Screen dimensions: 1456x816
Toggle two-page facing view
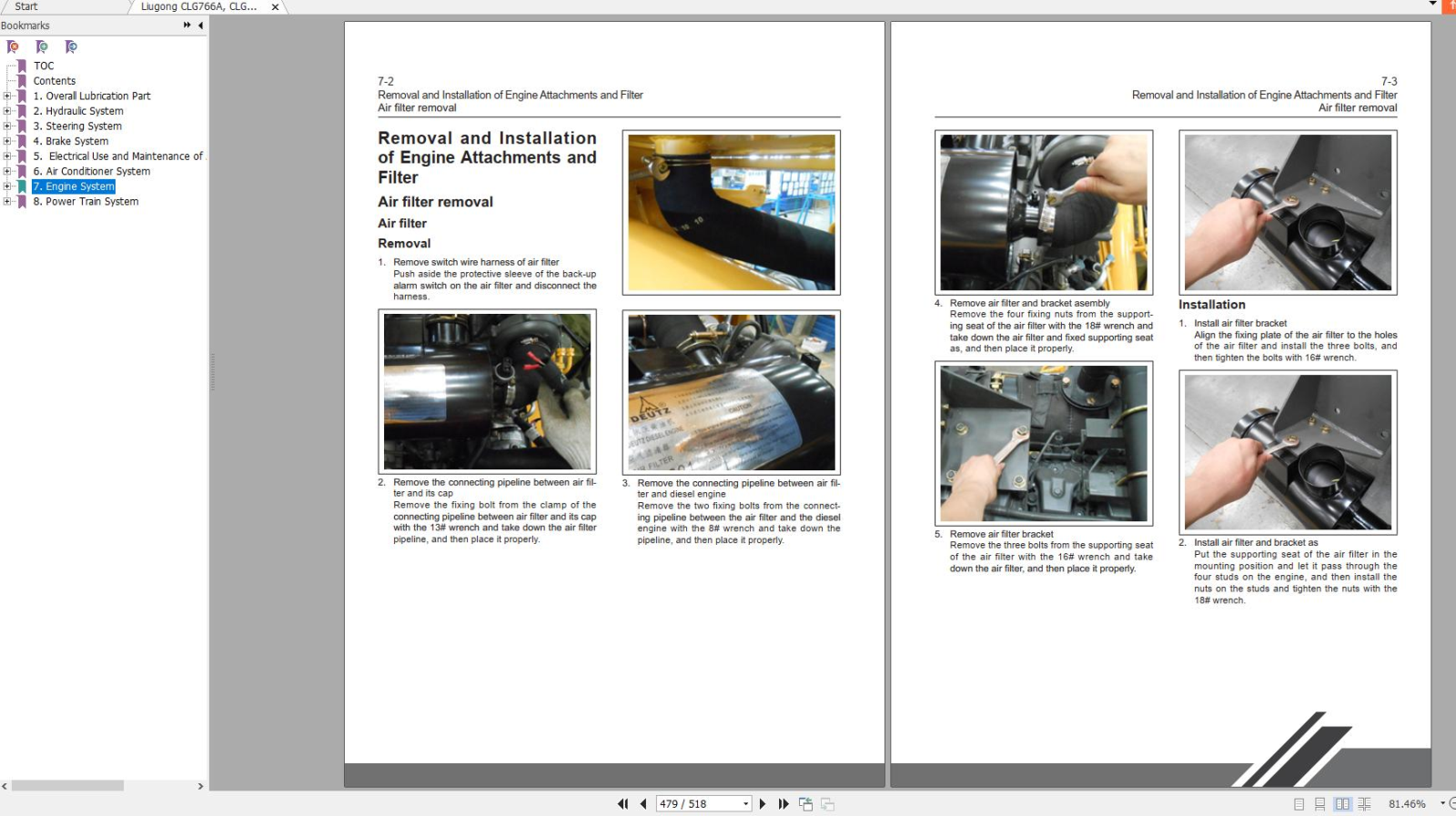click(x=1342, y=804)
